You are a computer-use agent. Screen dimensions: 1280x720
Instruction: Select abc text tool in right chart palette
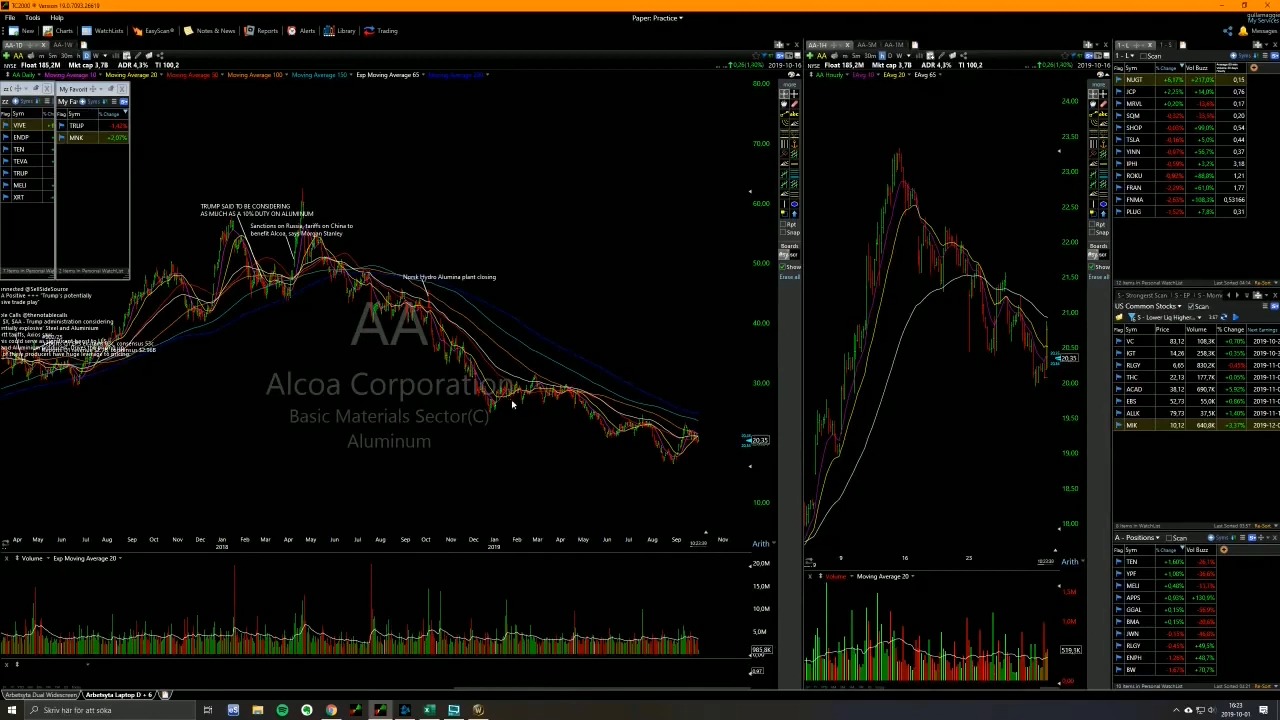(1103, 114)
